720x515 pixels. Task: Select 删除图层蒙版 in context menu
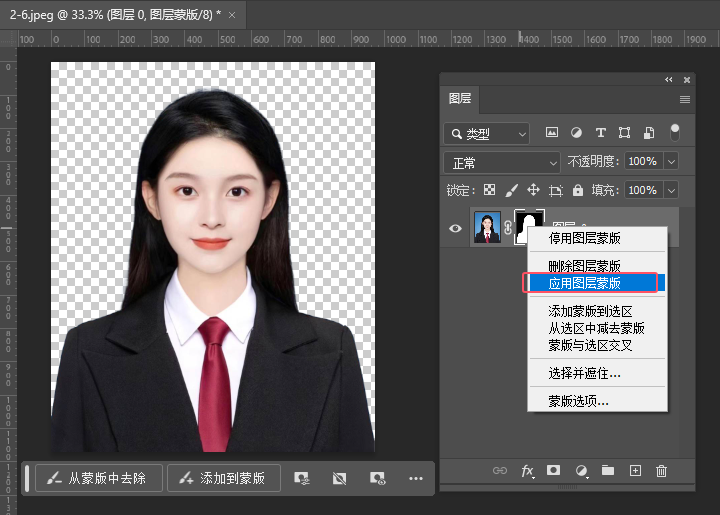pos(584,266)
